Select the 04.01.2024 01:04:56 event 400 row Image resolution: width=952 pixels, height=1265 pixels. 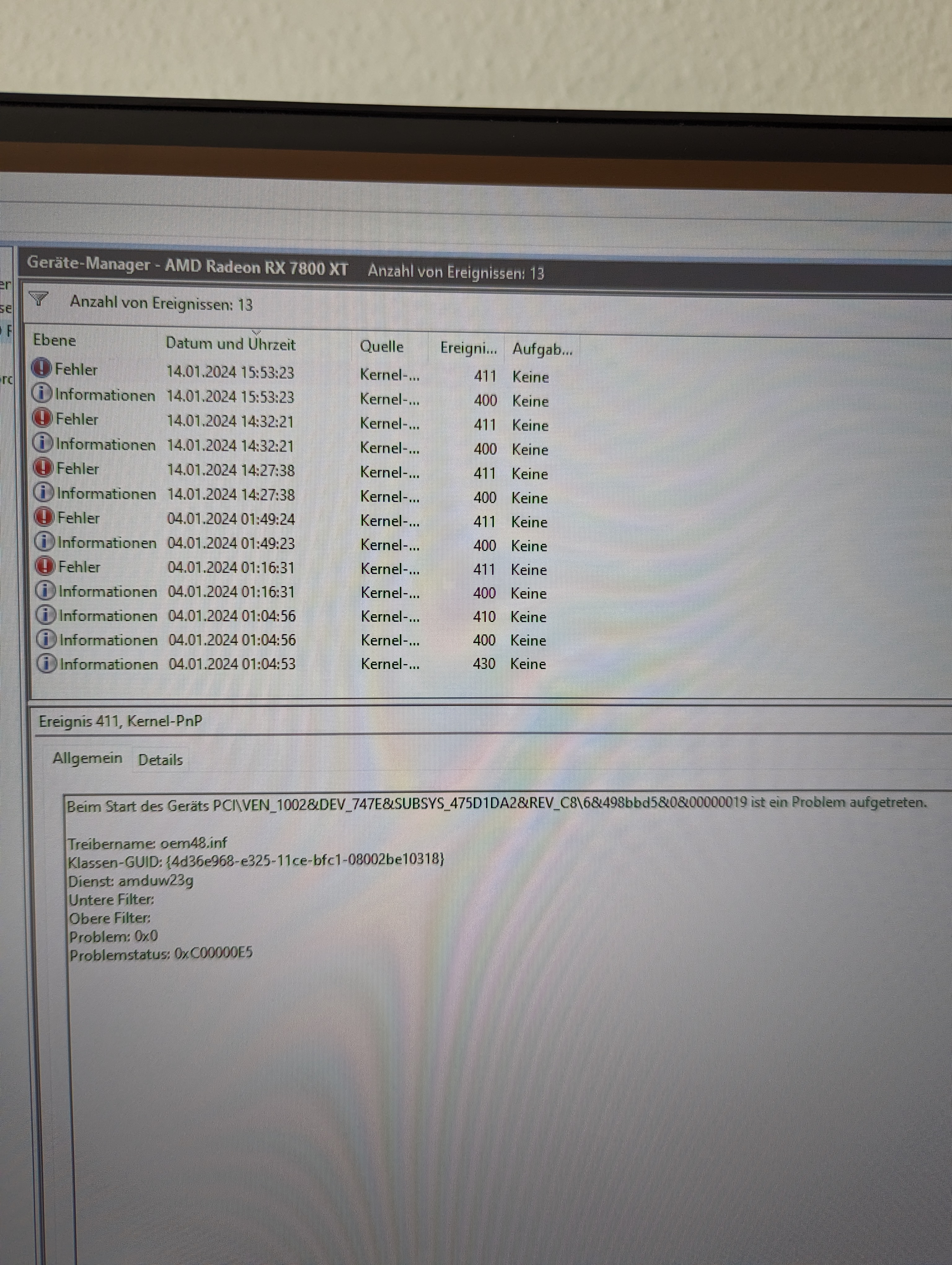click(232, 640)
